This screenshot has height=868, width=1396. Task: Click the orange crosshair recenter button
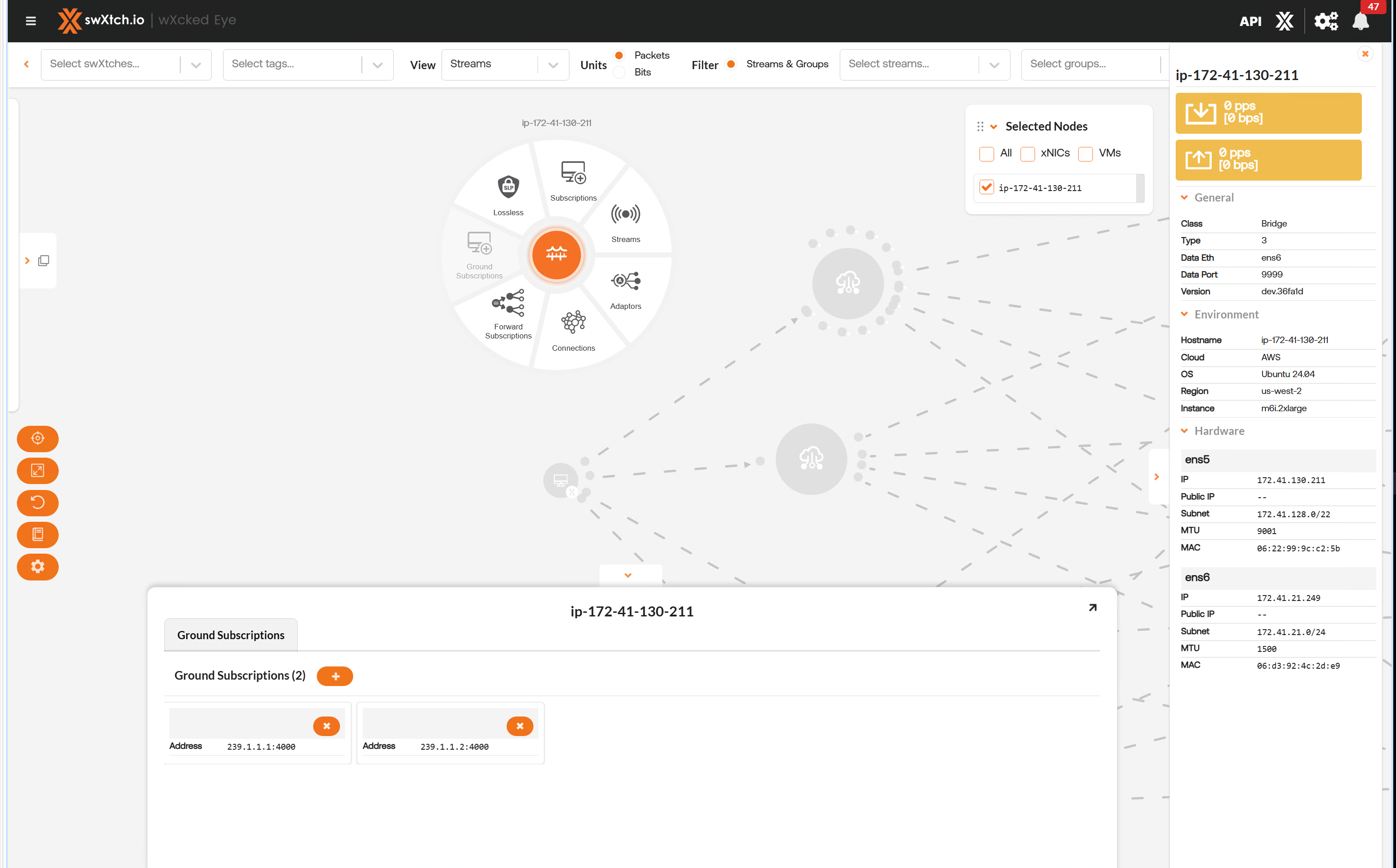pos(37,439)
